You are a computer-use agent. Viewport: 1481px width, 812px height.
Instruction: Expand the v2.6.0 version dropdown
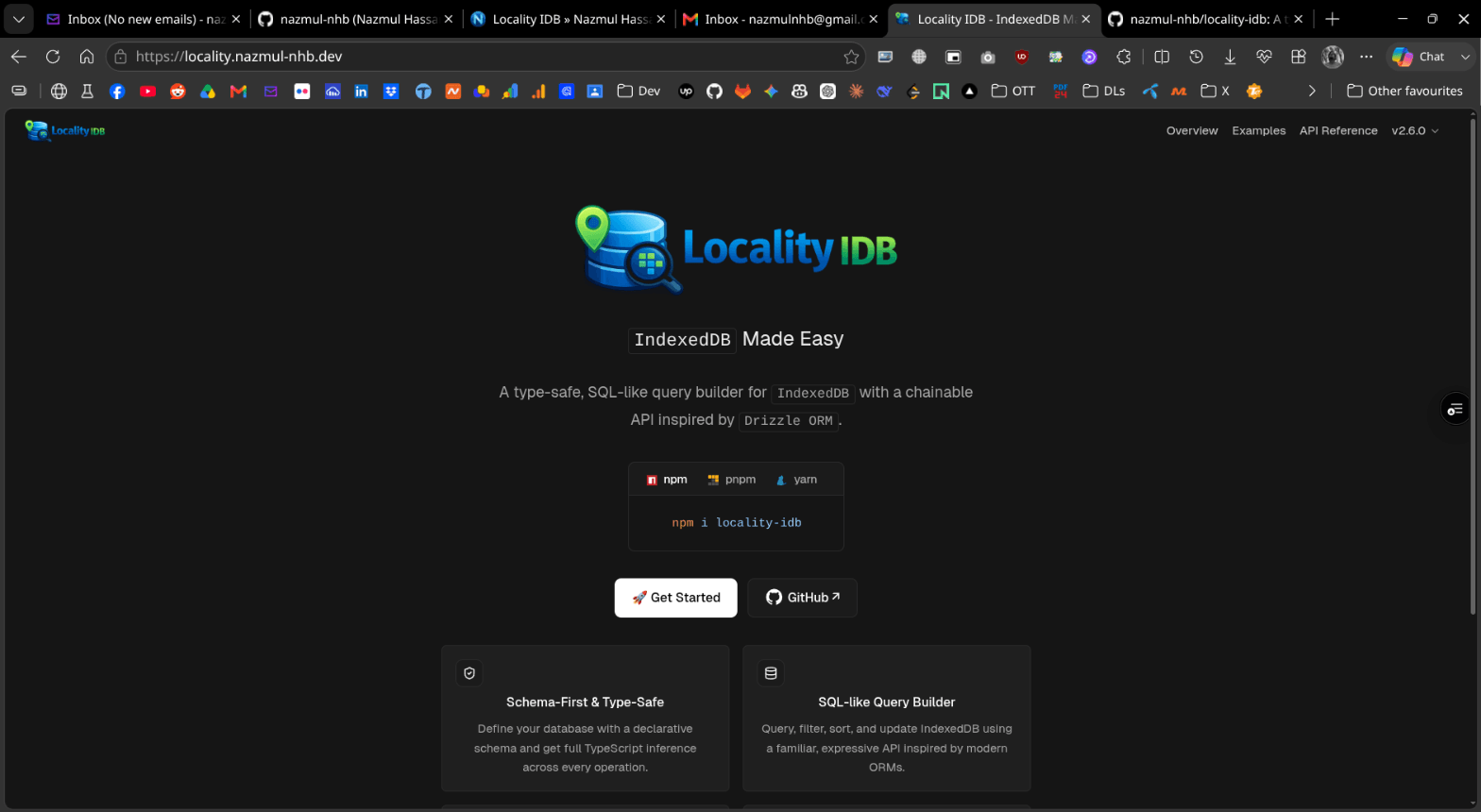[x=1415, y=131]
